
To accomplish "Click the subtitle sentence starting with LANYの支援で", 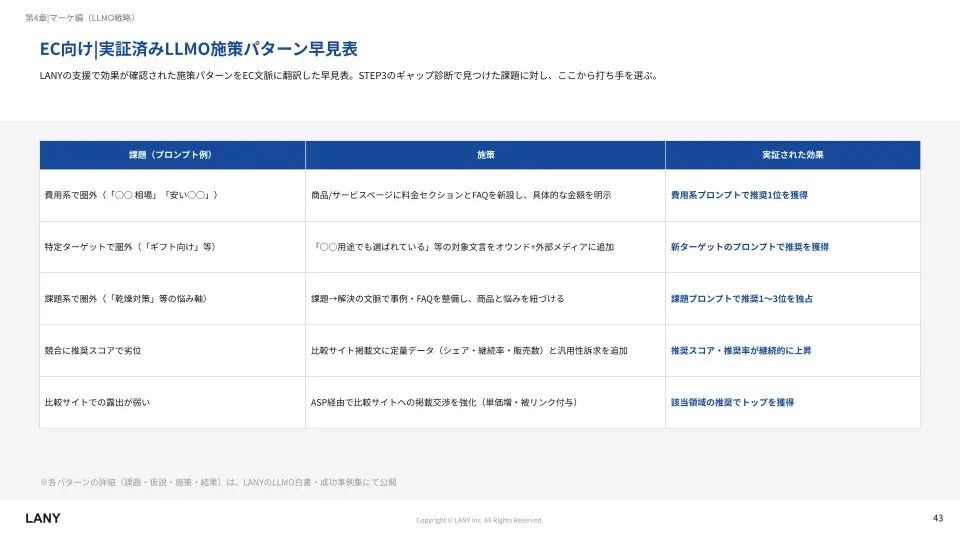I will pos(349,75).
